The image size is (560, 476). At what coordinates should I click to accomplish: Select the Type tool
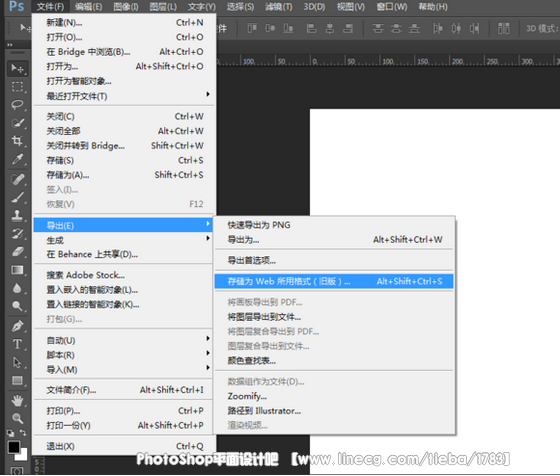pos(17,344)
